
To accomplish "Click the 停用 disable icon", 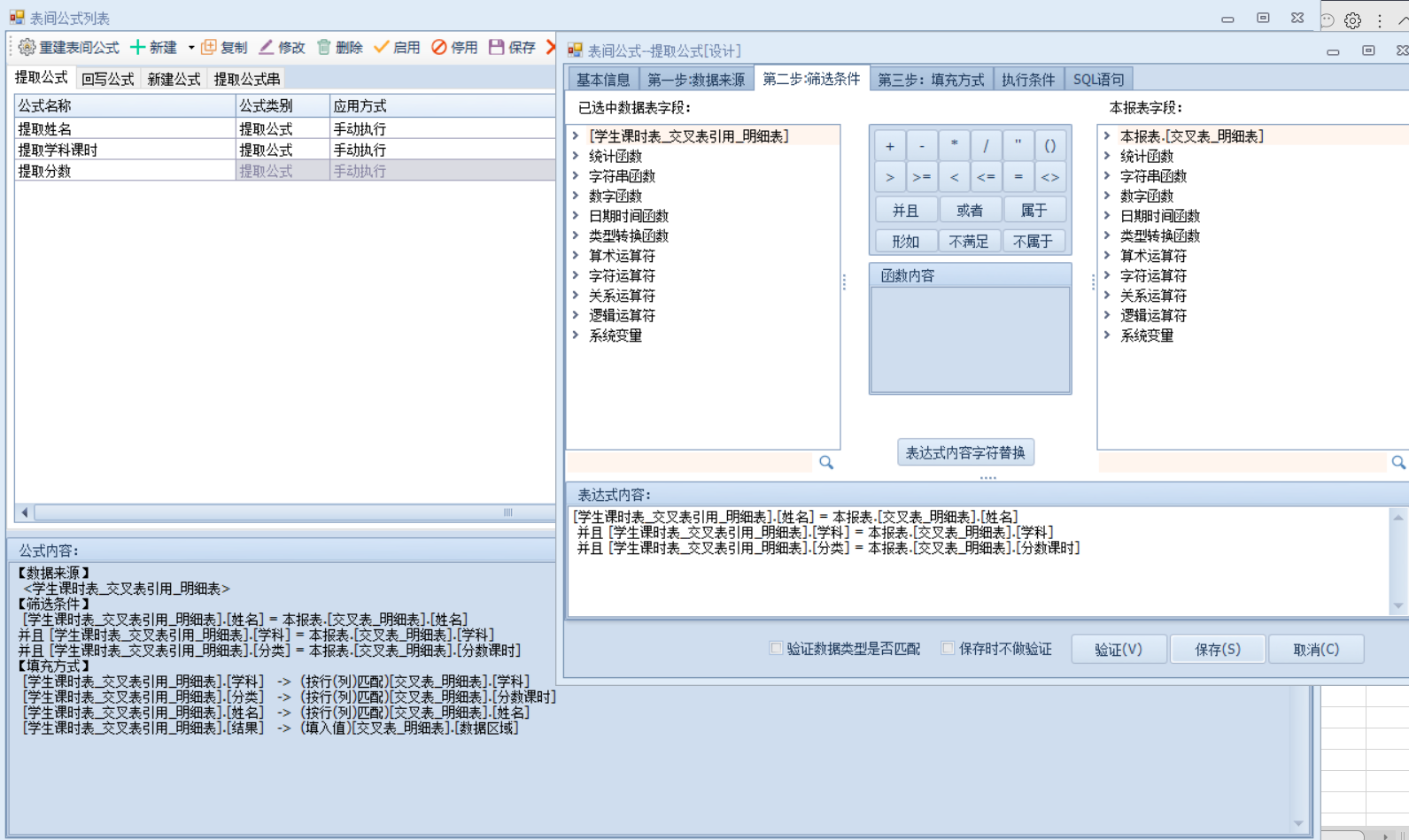I will point(439,47).
